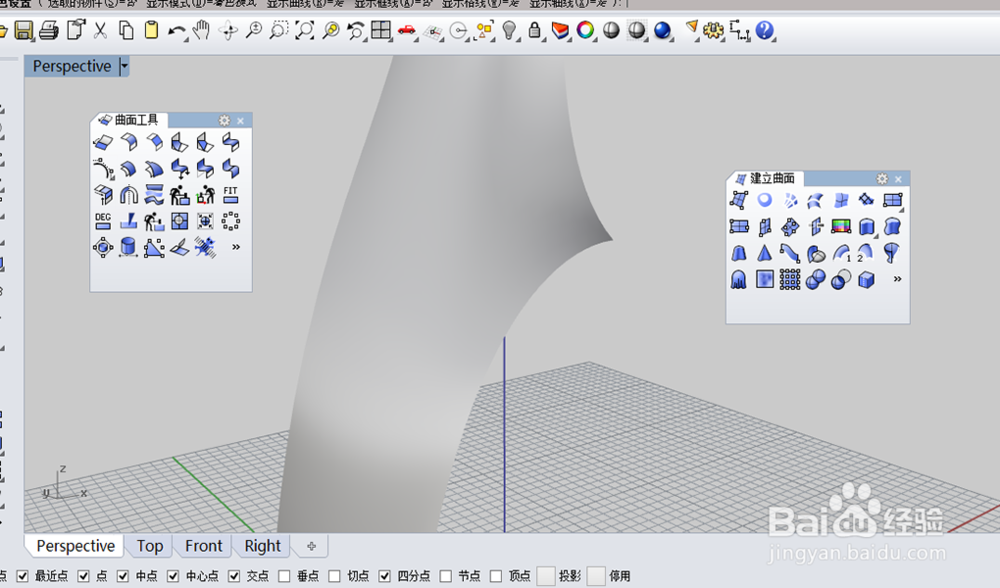1000x588 pixels.
Task: Open the Perspective viewport title dropdown arrow
Action: pyautogui.click(x=124, y=66)
